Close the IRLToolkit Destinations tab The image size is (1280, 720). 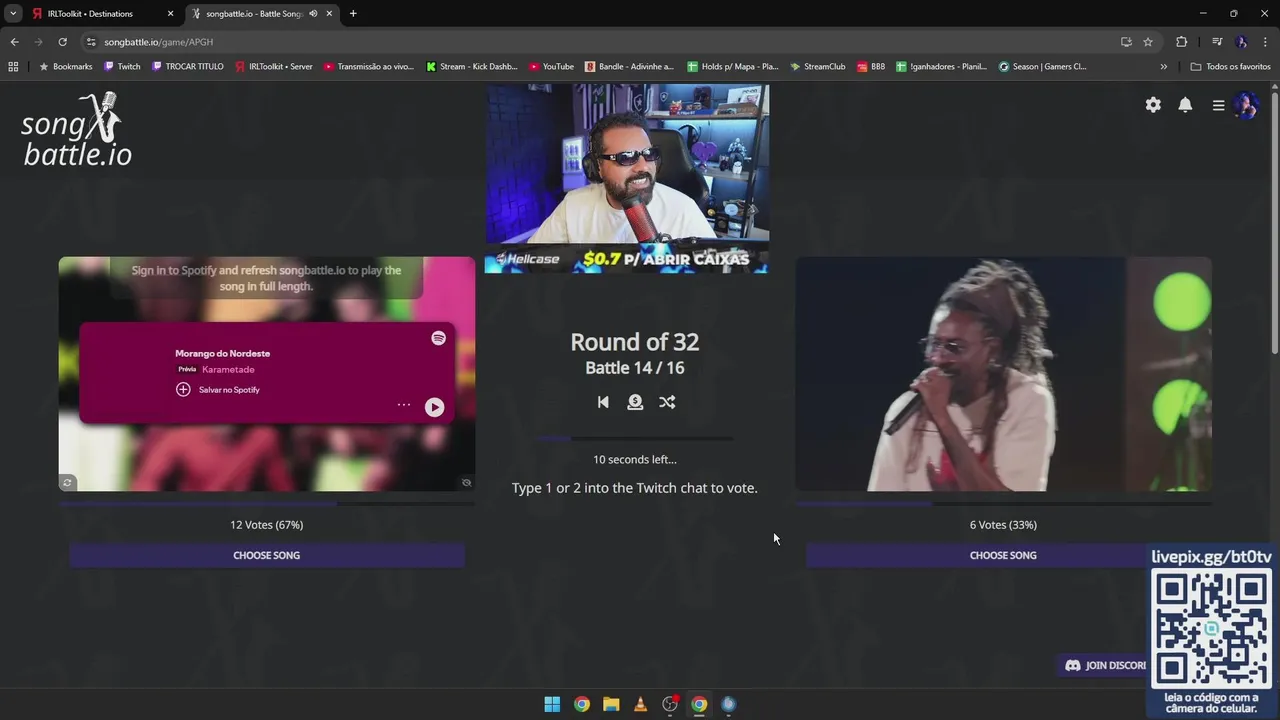[x=170, y=14]
